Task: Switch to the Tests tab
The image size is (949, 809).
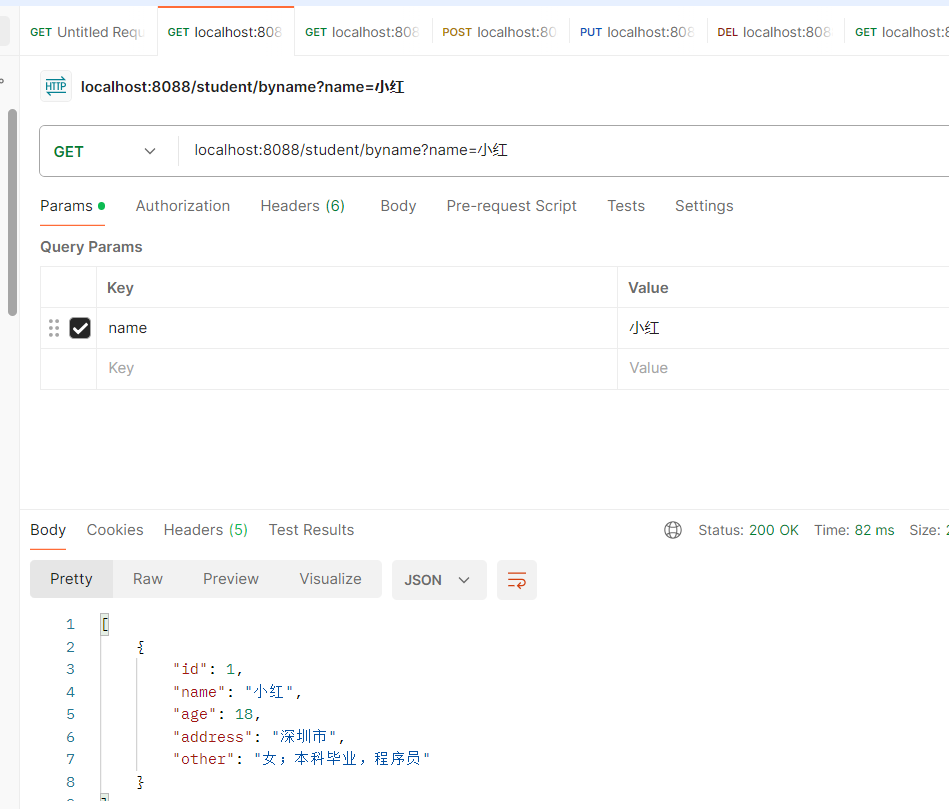Action: (626, 206)
